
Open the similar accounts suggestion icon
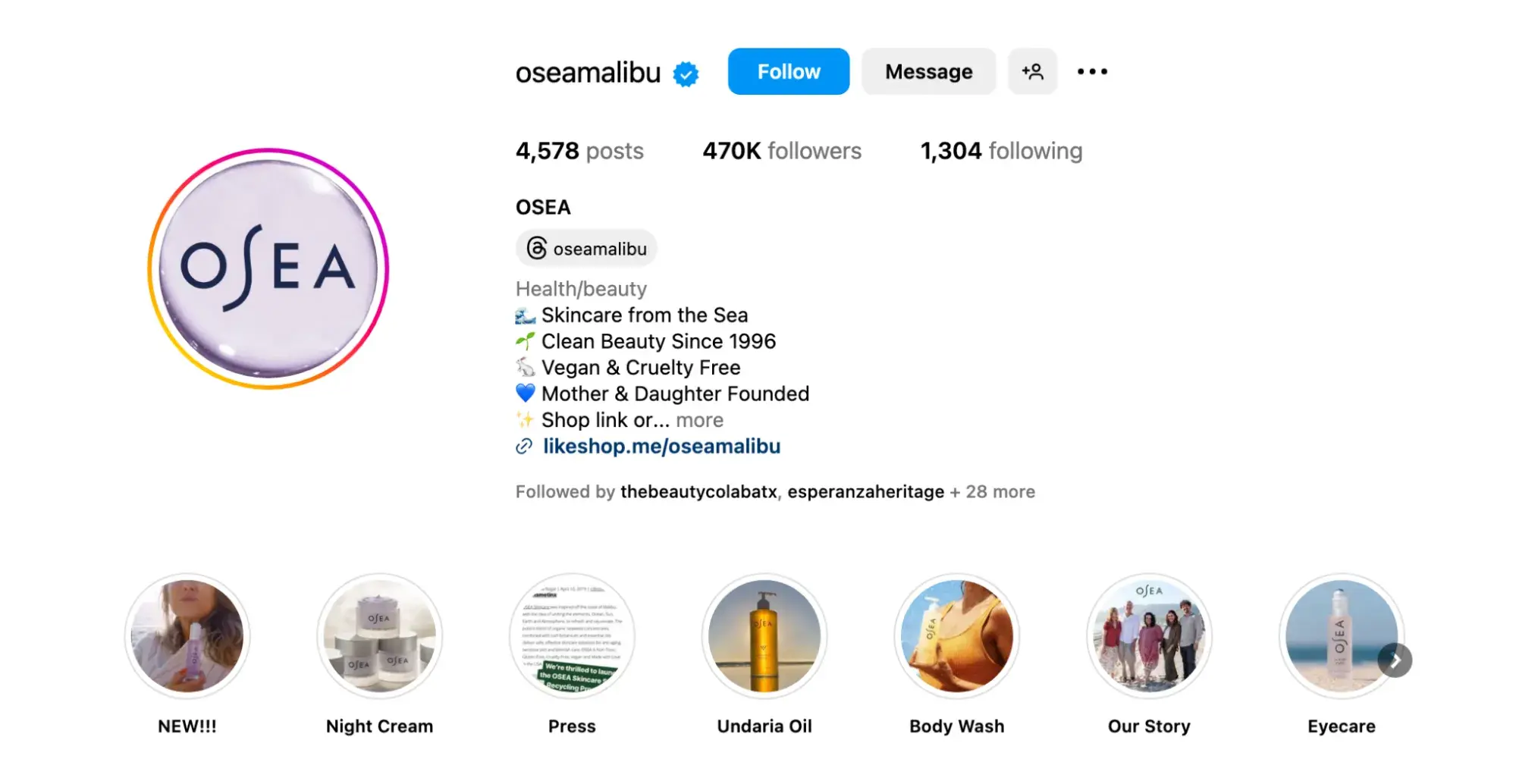tap(1032, 71)
